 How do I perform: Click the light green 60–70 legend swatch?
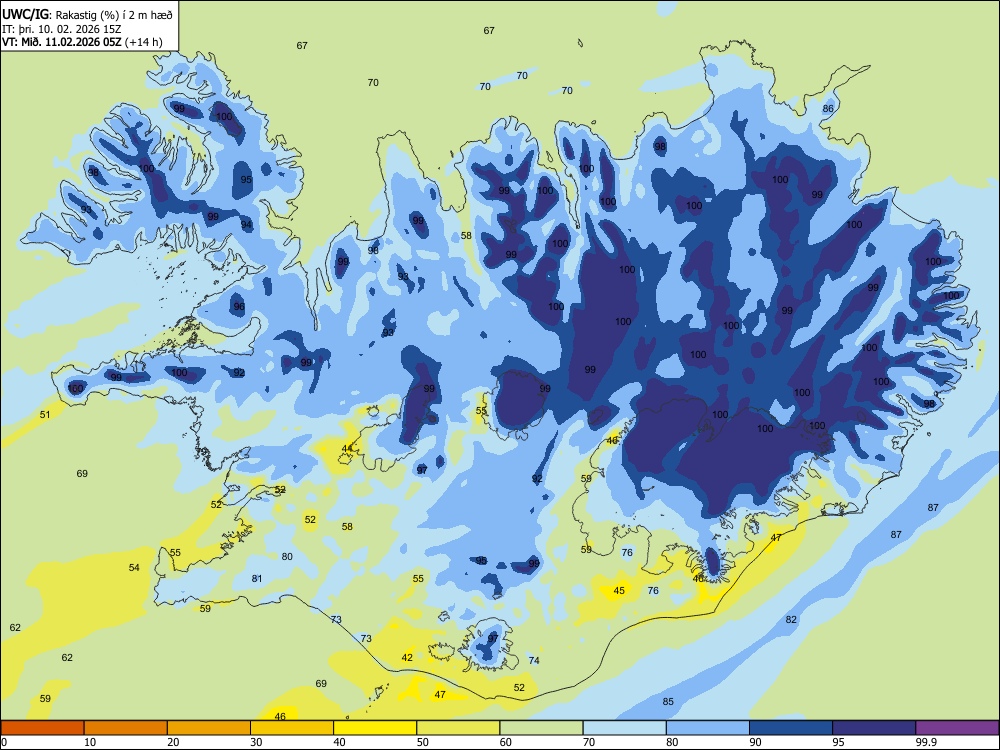pos(541,728)
